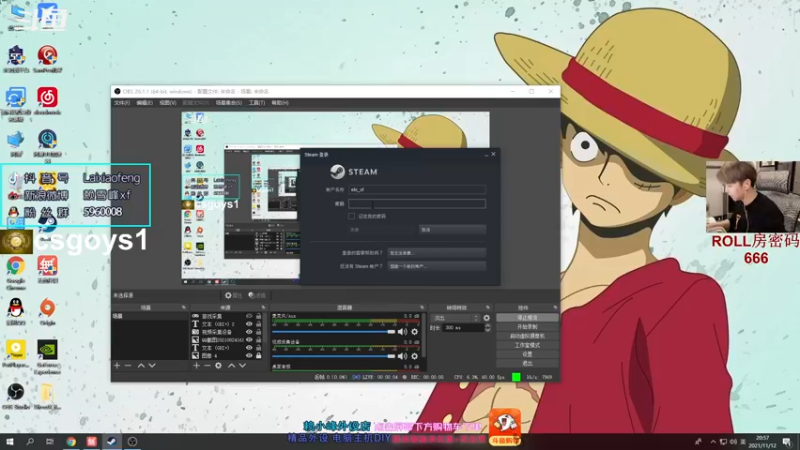The height and width of the screenshot is (450, 800).
Task: Open gear settings for 视频采集设备 mixer channel
Action: (x=415, y=356)
